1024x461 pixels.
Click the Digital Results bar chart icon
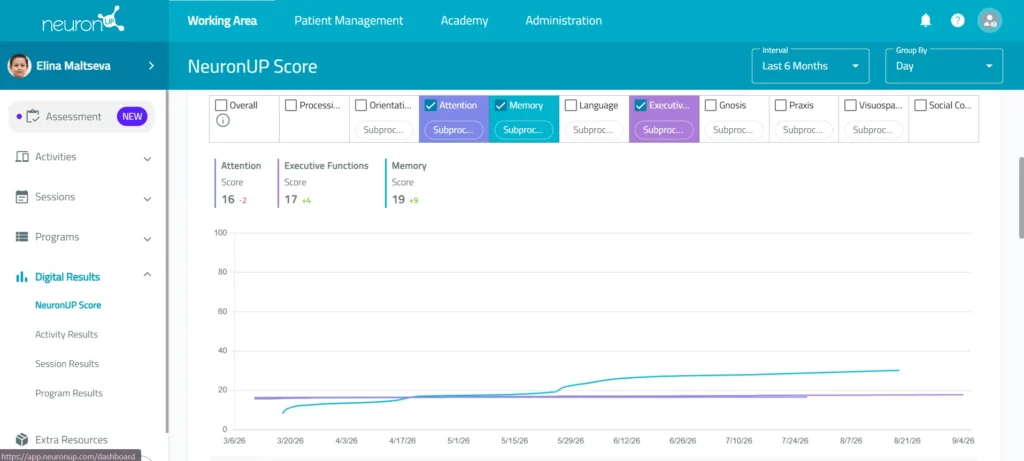tap(22, 277)
